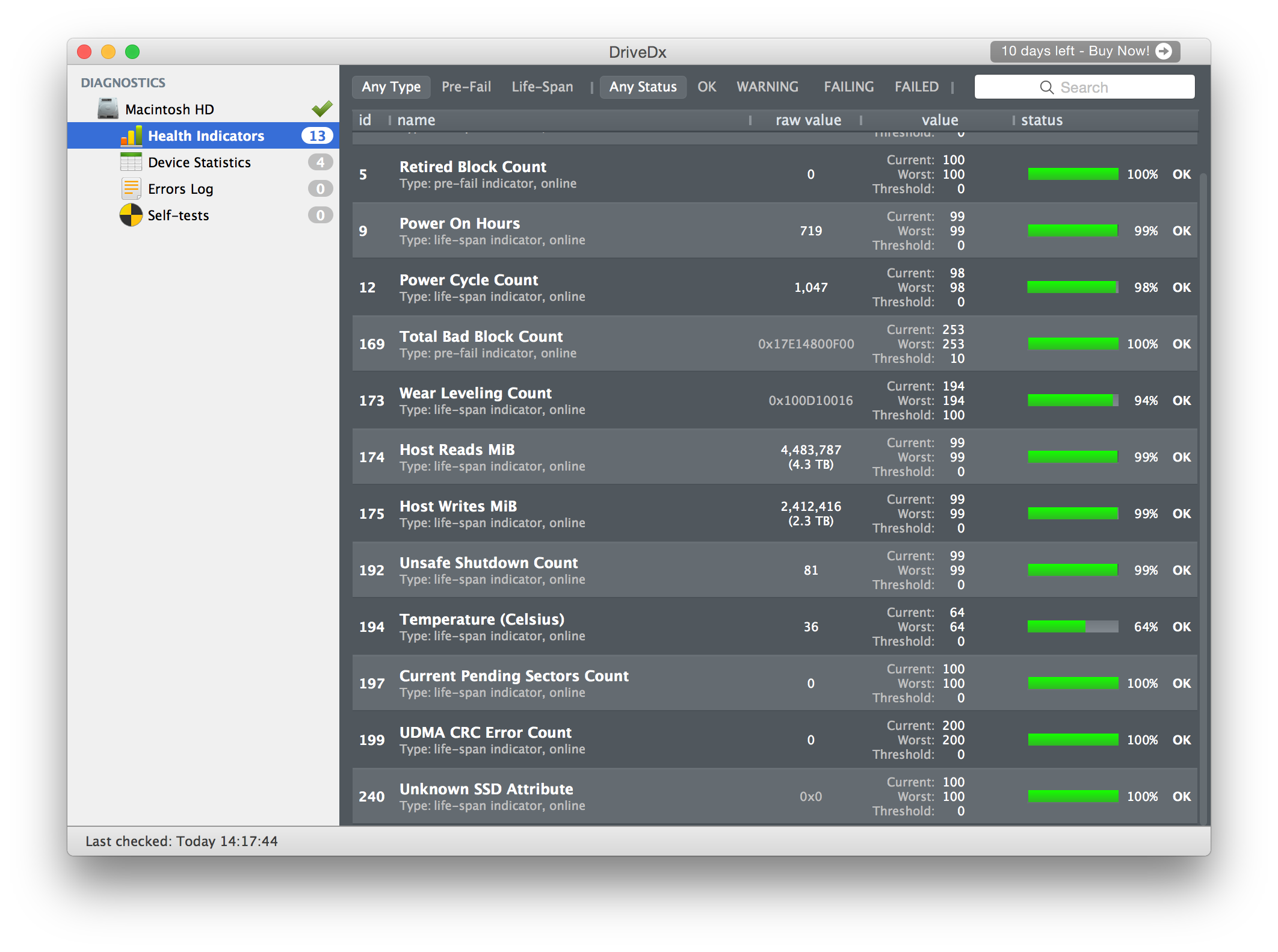The width and height of the screenshot is (1278, 952).
Task: Click the Health Indicators bar chart icon
Action: 131,136
